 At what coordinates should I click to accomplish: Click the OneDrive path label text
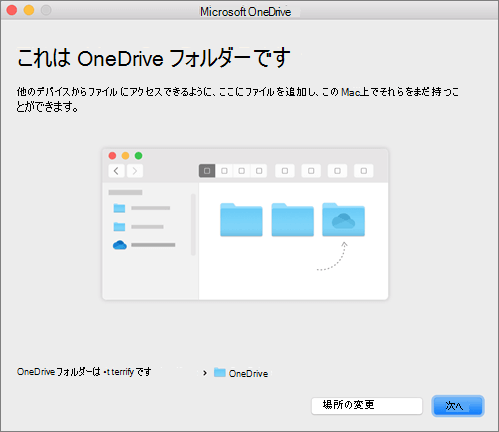pos(248,373)
